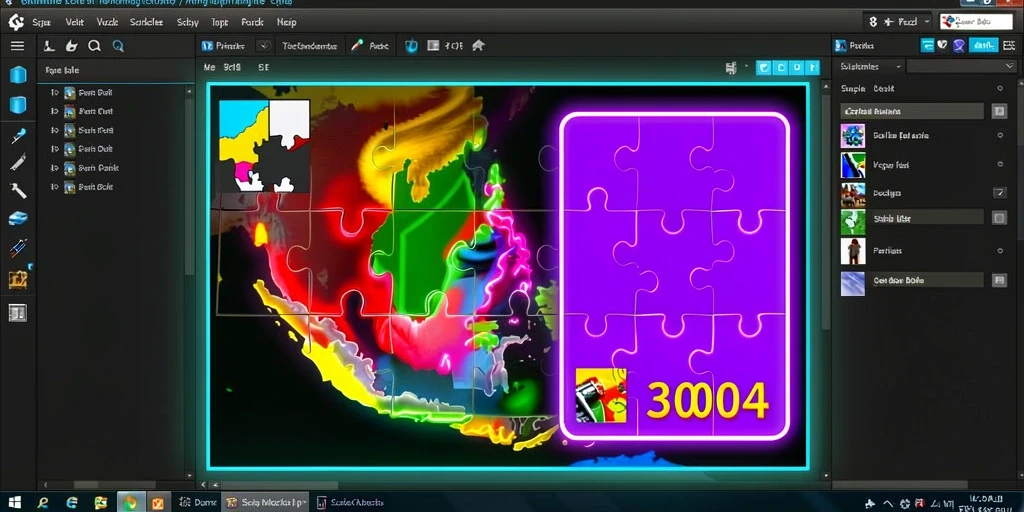Screen dimensions: 1024x512
Task: Click the house icon in top toolbar
Action: coord(478,46)
